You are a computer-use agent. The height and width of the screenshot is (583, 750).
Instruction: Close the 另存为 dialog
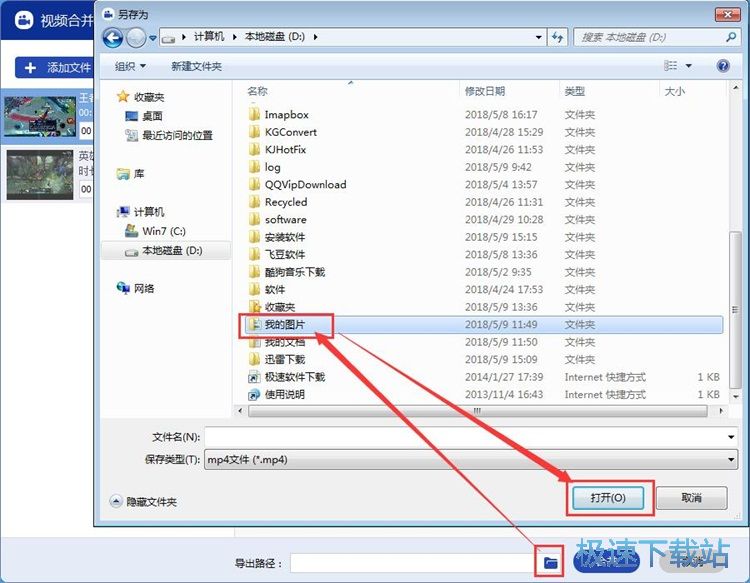tap(728, 15)
